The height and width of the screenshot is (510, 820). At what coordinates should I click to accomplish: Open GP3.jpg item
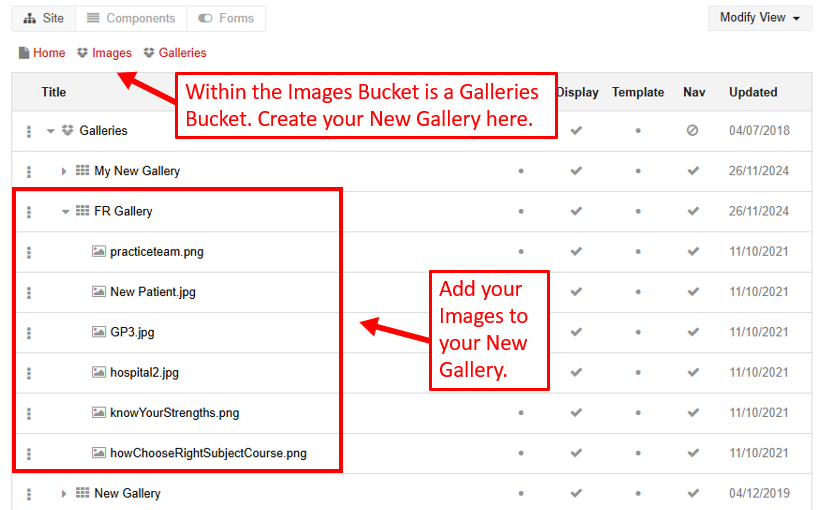click(x=132, y=332)
